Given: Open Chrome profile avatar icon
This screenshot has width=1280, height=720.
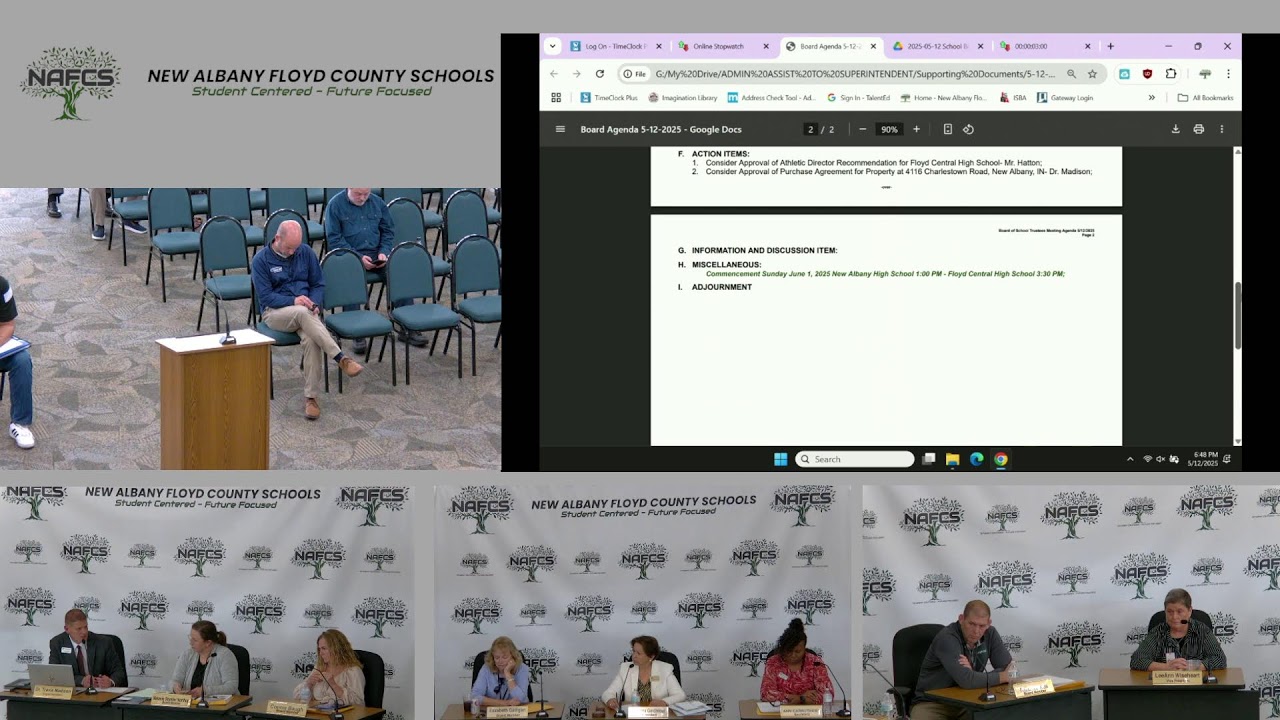Looking at the screenshot, I should pyautogui.click(x=1205, y=74).
